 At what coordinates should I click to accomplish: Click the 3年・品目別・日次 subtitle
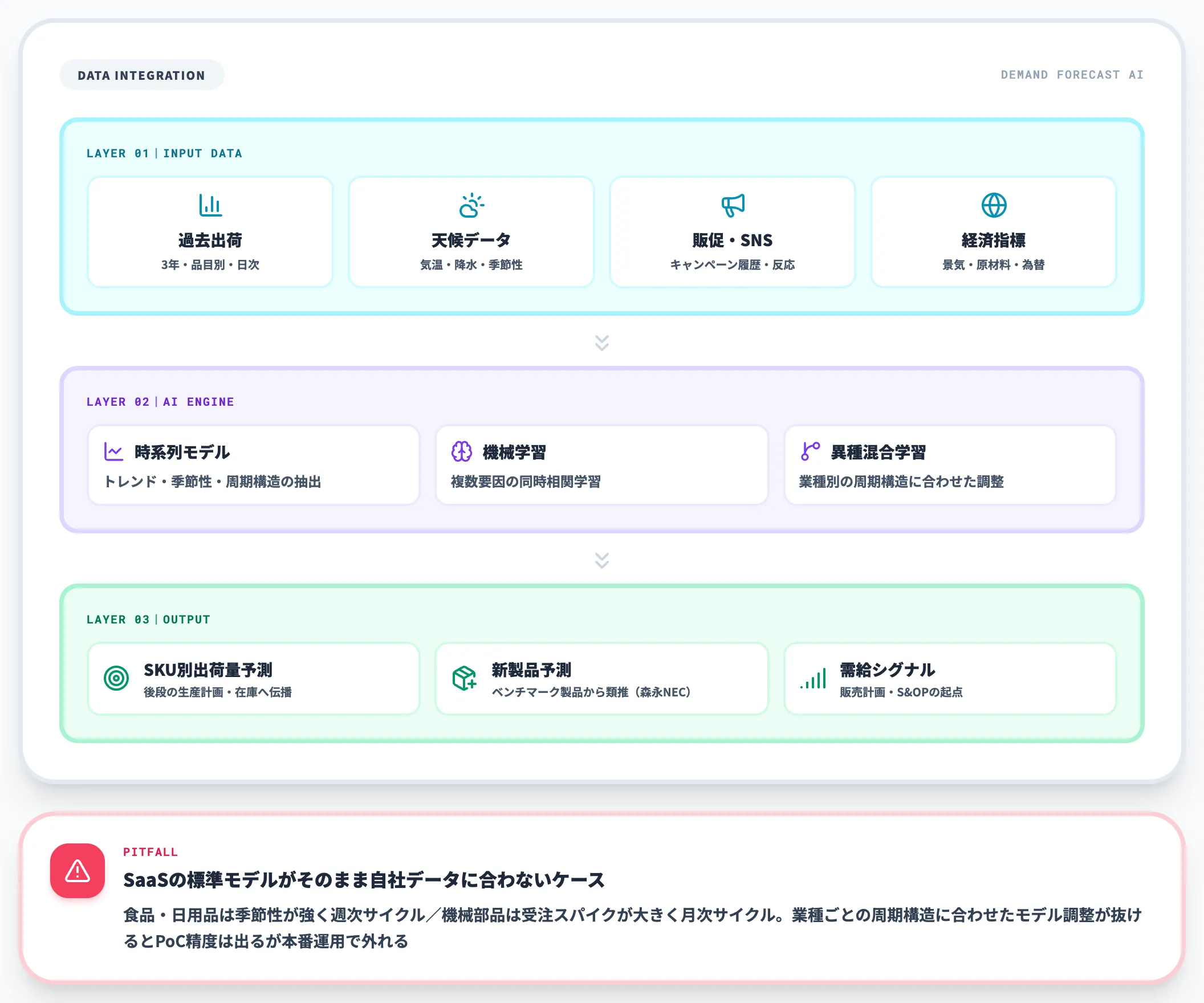click(x=210, y=265)
